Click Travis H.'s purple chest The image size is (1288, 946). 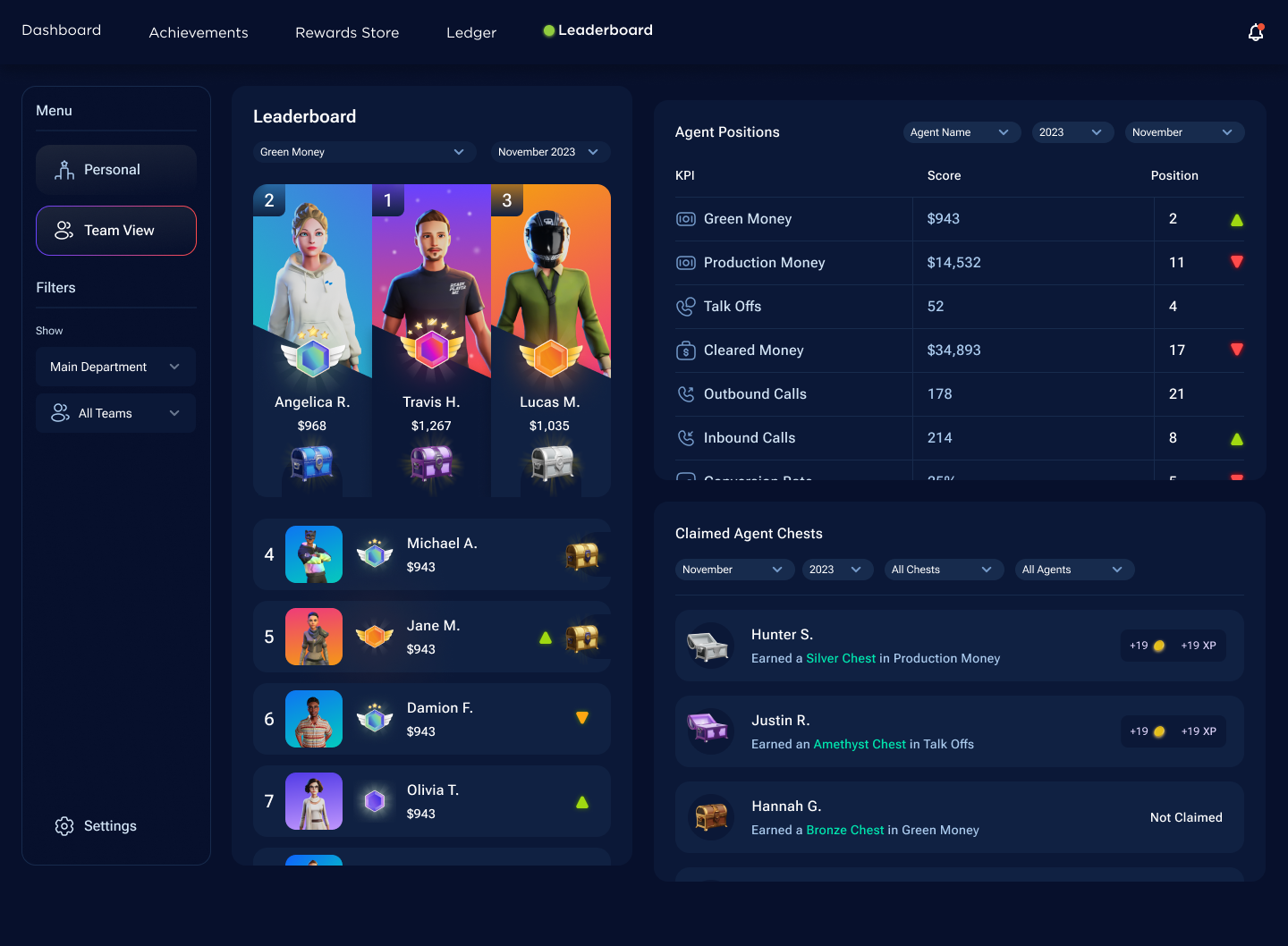pyautogui.click(x=431, y=463)
